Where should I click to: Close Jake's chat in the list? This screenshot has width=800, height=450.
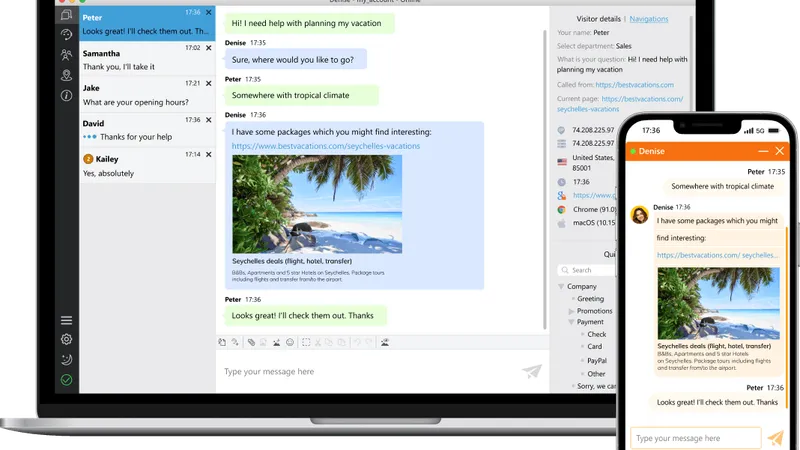coord(209,83)
